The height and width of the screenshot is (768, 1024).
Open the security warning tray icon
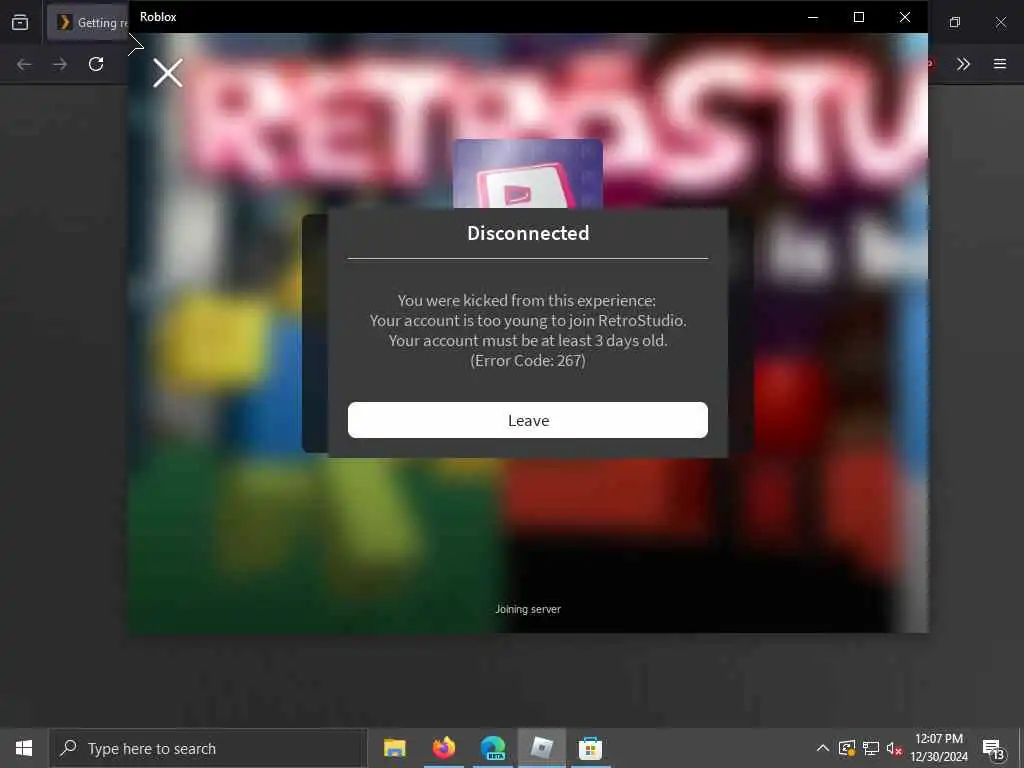coord(847,748)
